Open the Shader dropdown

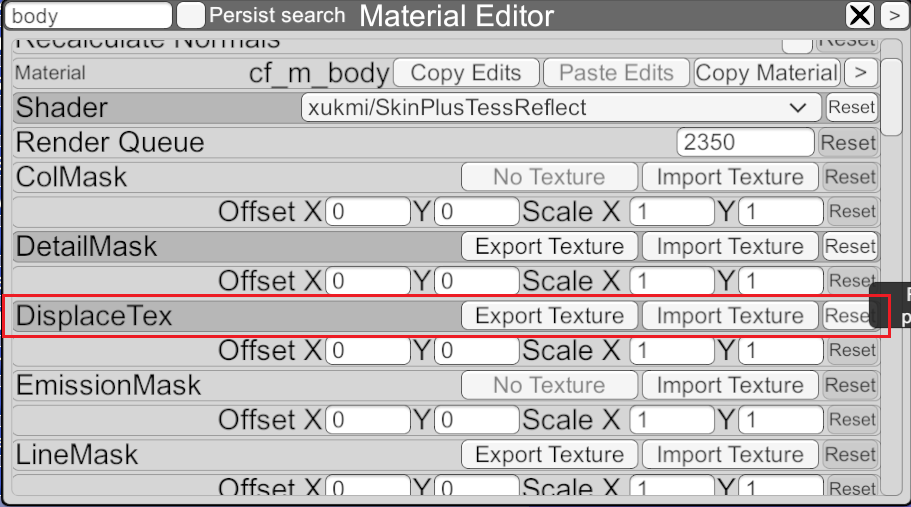[x=560, y=107]
